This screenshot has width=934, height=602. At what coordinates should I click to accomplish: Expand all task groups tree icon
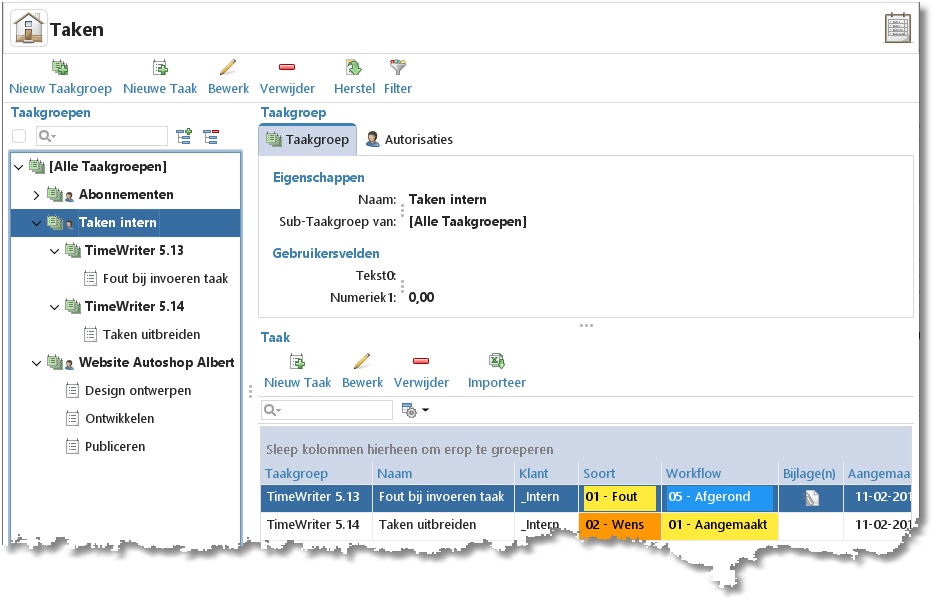[184, 136]
